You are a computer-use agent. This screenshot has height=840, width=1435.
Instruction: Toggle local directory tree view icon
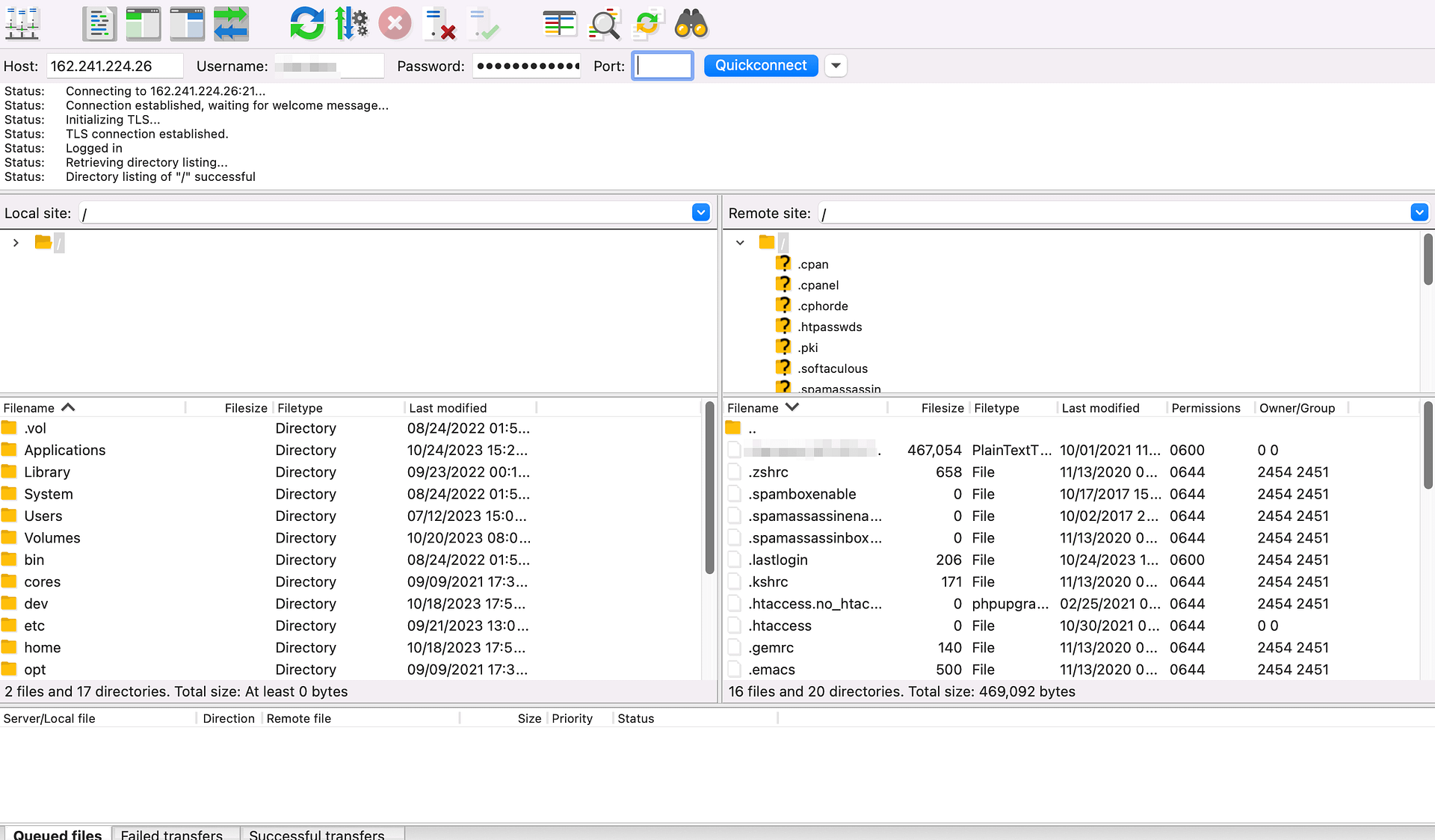coord(143,24)
